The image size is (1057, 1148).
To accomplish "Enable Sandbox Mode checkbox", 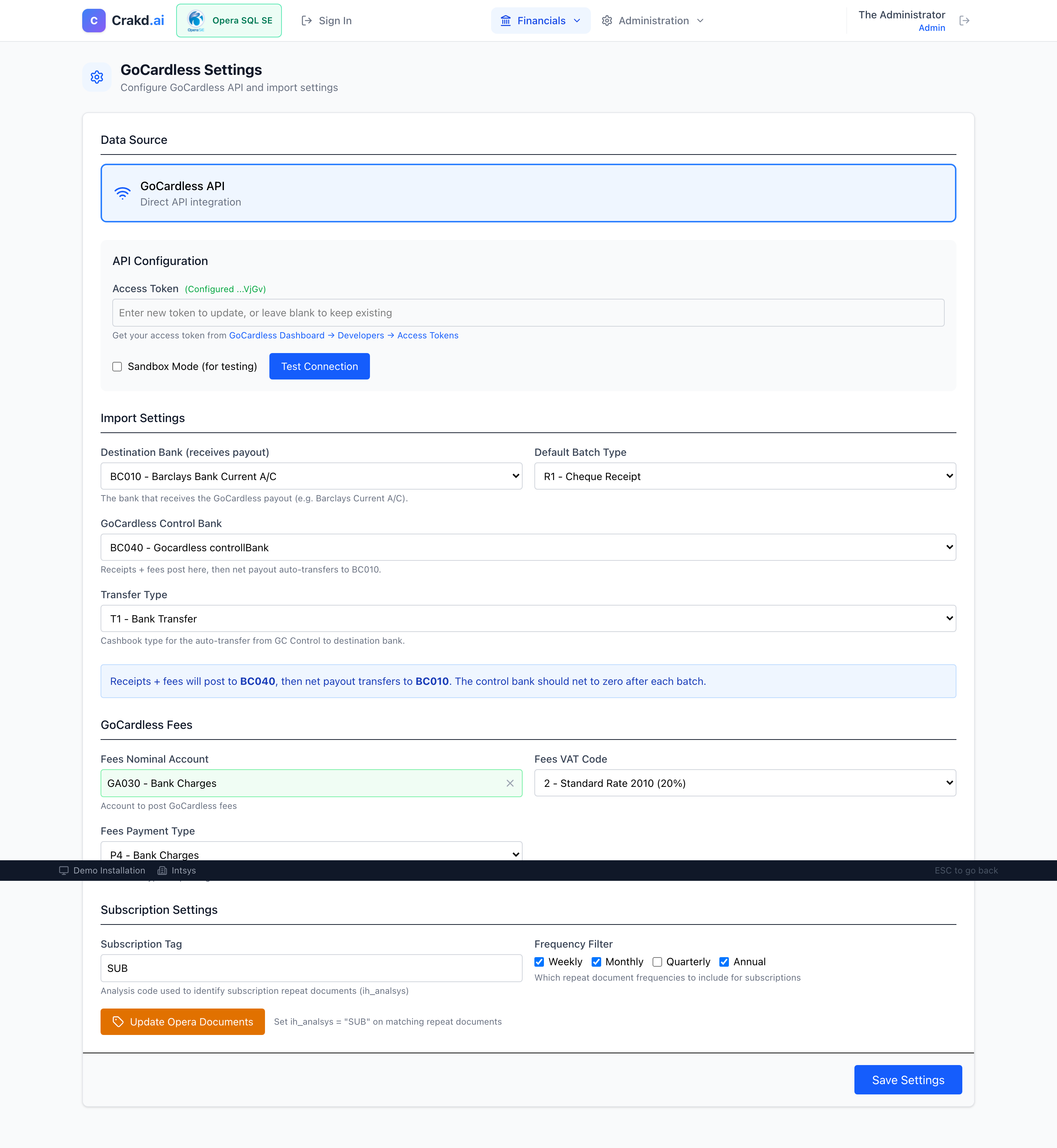I will pyautogui.click(x=117, y=367).
